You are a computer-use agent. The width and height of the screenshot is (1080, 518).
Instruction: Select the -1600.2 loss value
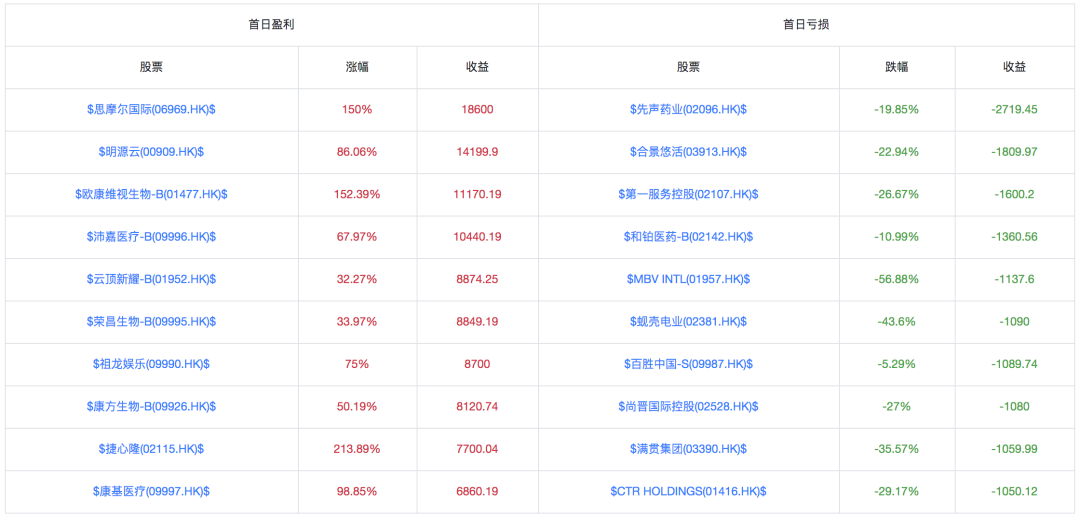[x=1015, y=194]
